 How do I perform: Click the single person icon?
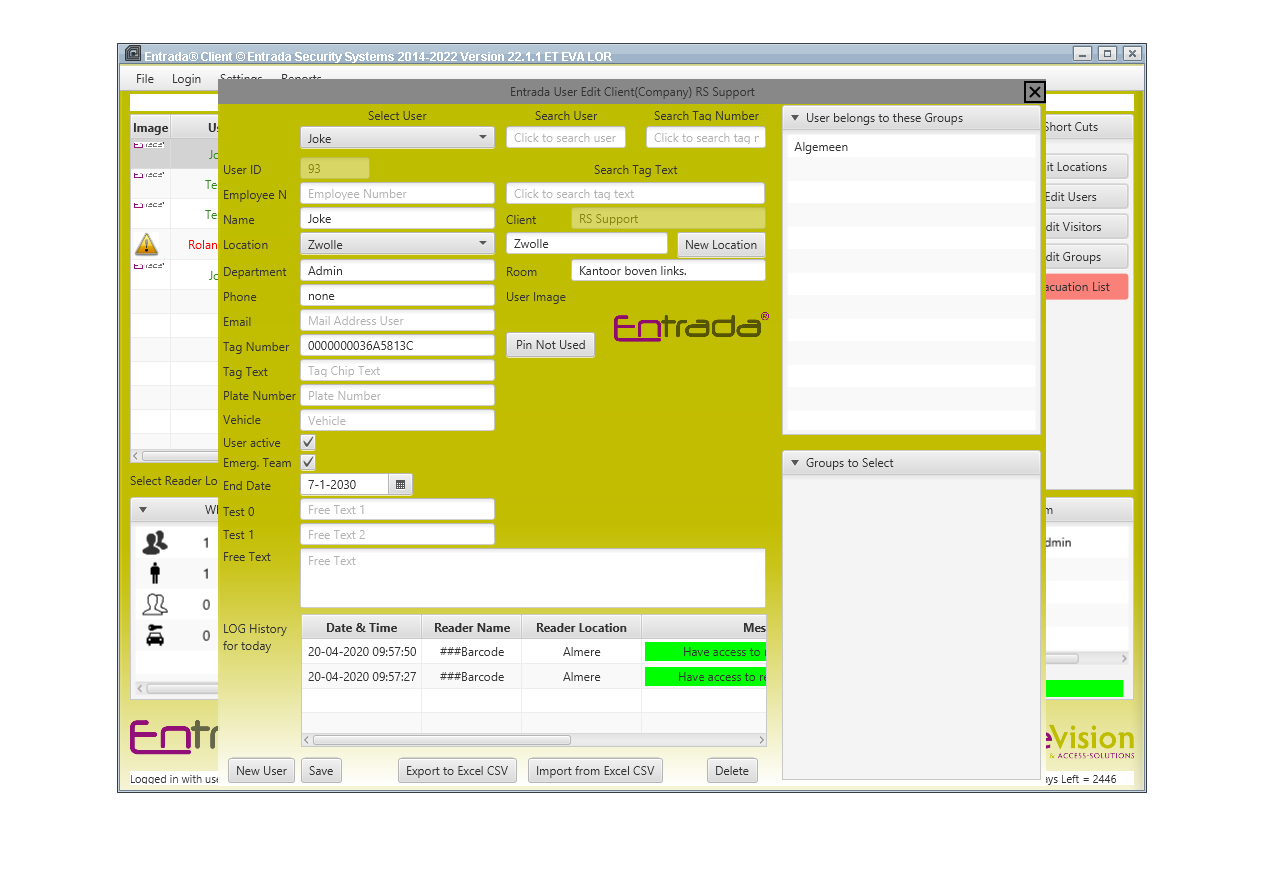[x=155, y=573]
